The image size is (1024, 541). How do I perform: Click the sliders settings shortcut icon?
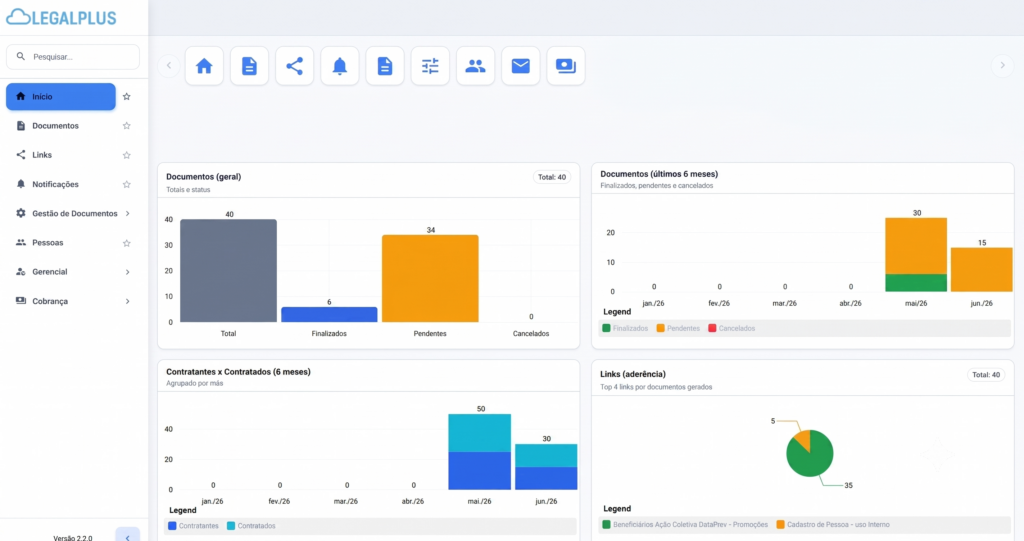[430, 66]
